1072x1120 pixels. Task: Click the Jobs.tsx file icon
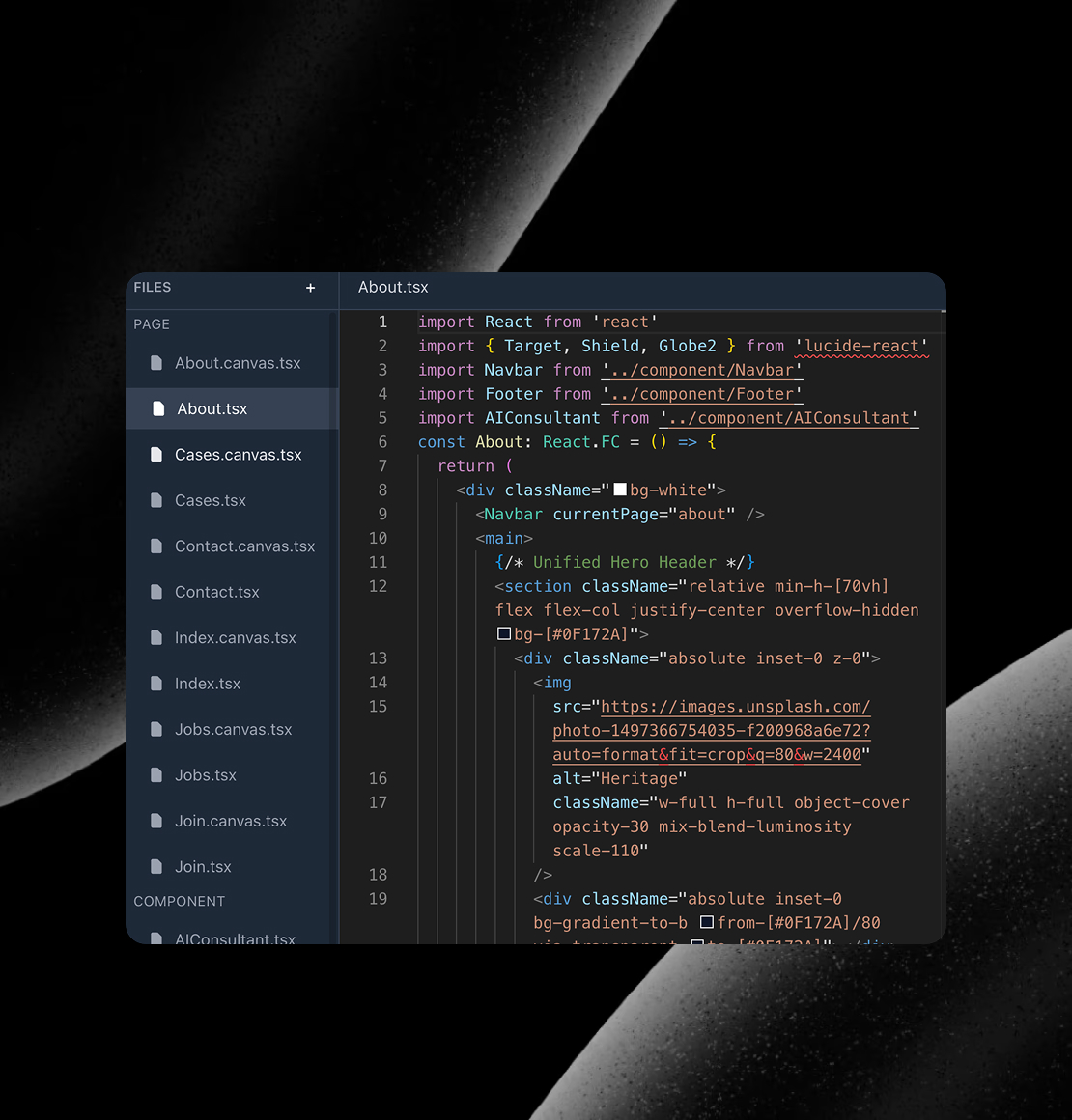[156, 775]
